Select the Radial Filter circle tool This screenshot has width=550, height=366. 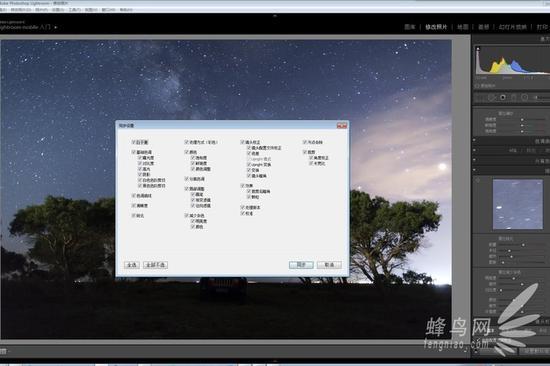[525, 97]
